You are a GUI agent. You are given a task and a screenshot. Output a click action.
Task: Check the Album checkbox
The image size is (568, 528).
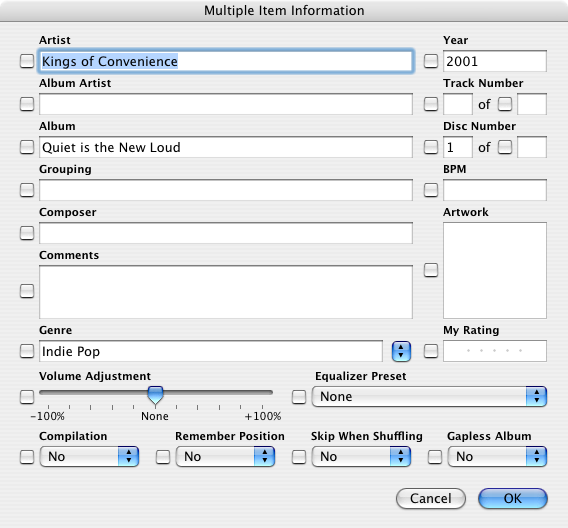27,147
